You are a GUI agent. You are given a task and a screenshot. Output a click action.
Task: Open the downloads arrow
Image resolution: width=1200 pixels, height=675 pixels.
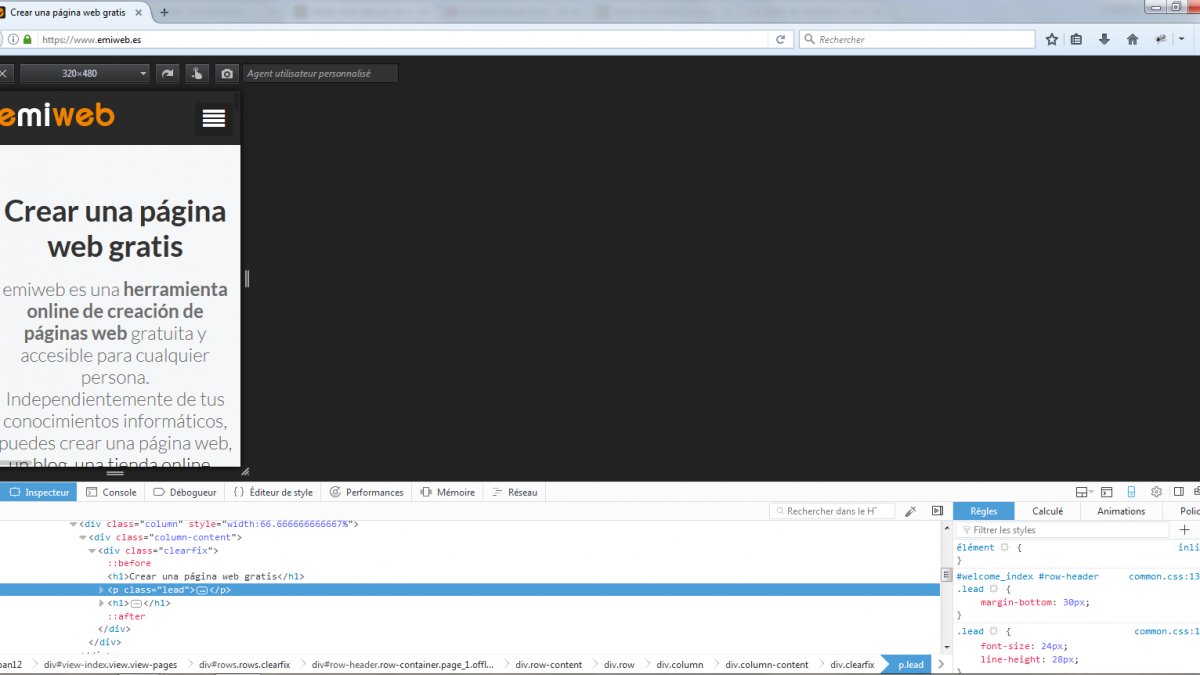click(1105, 39)
